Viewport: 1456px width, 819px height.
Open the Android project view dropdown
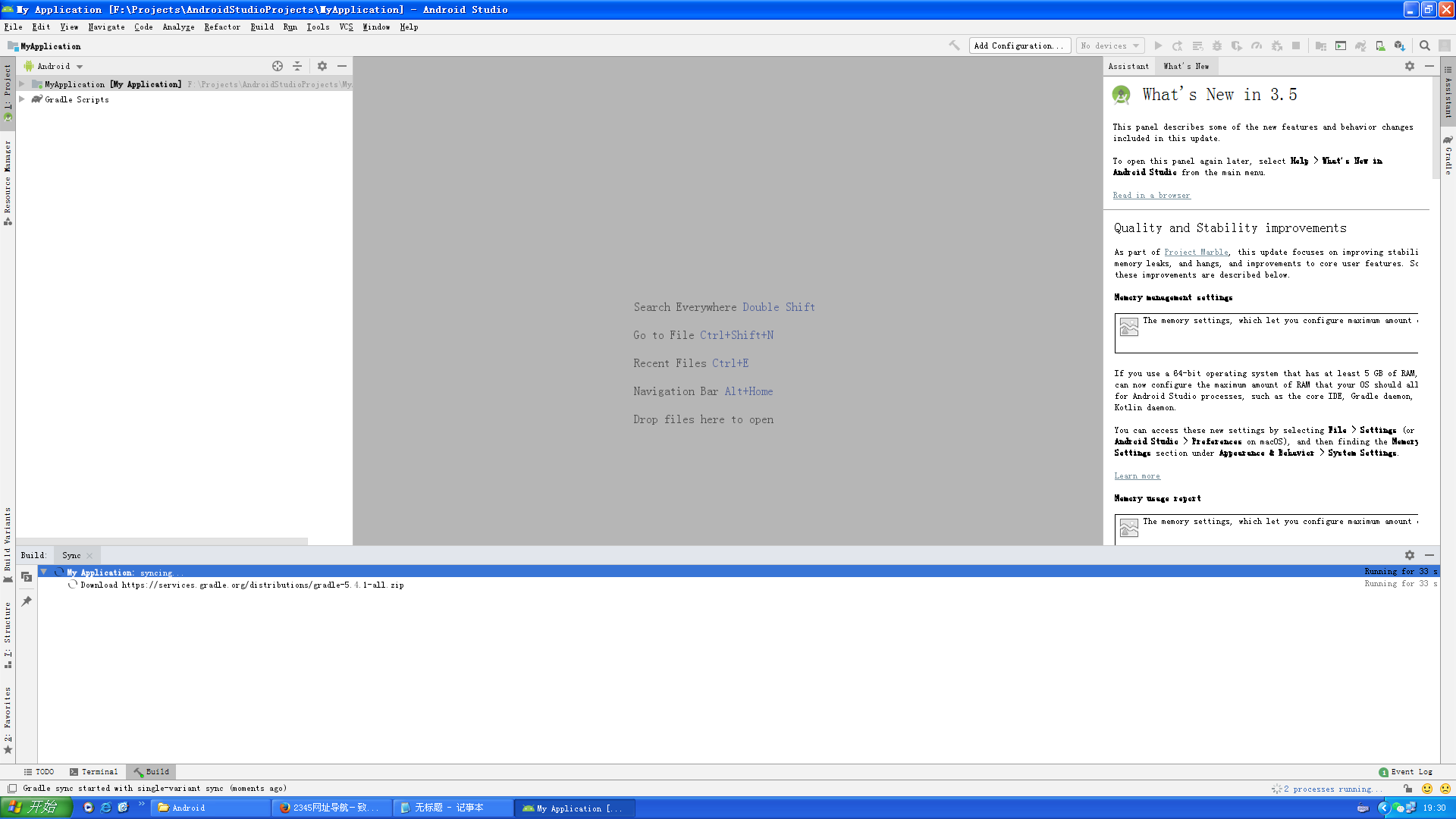[53, 66]
